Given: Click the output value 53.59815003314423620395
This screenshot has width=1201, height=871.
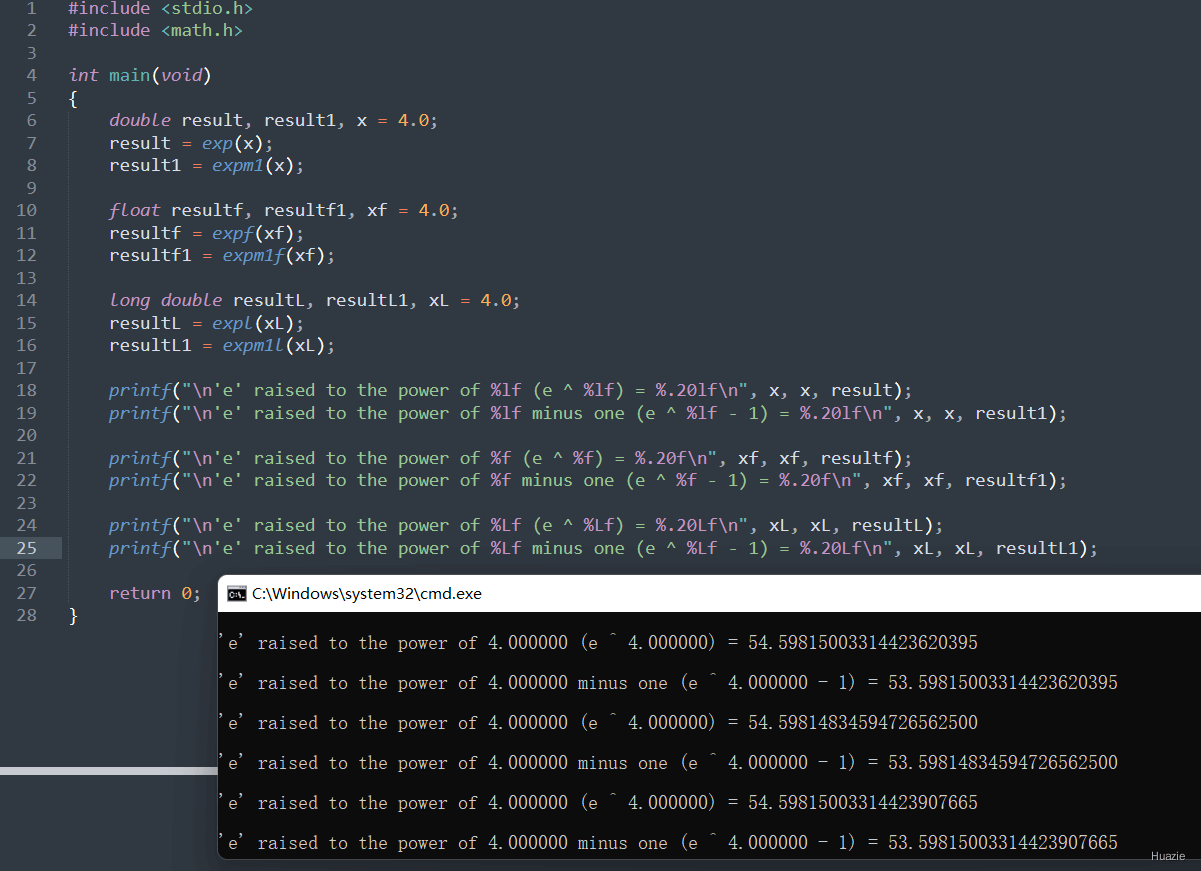Looking at the screenshot, I should click(1003, 683).
